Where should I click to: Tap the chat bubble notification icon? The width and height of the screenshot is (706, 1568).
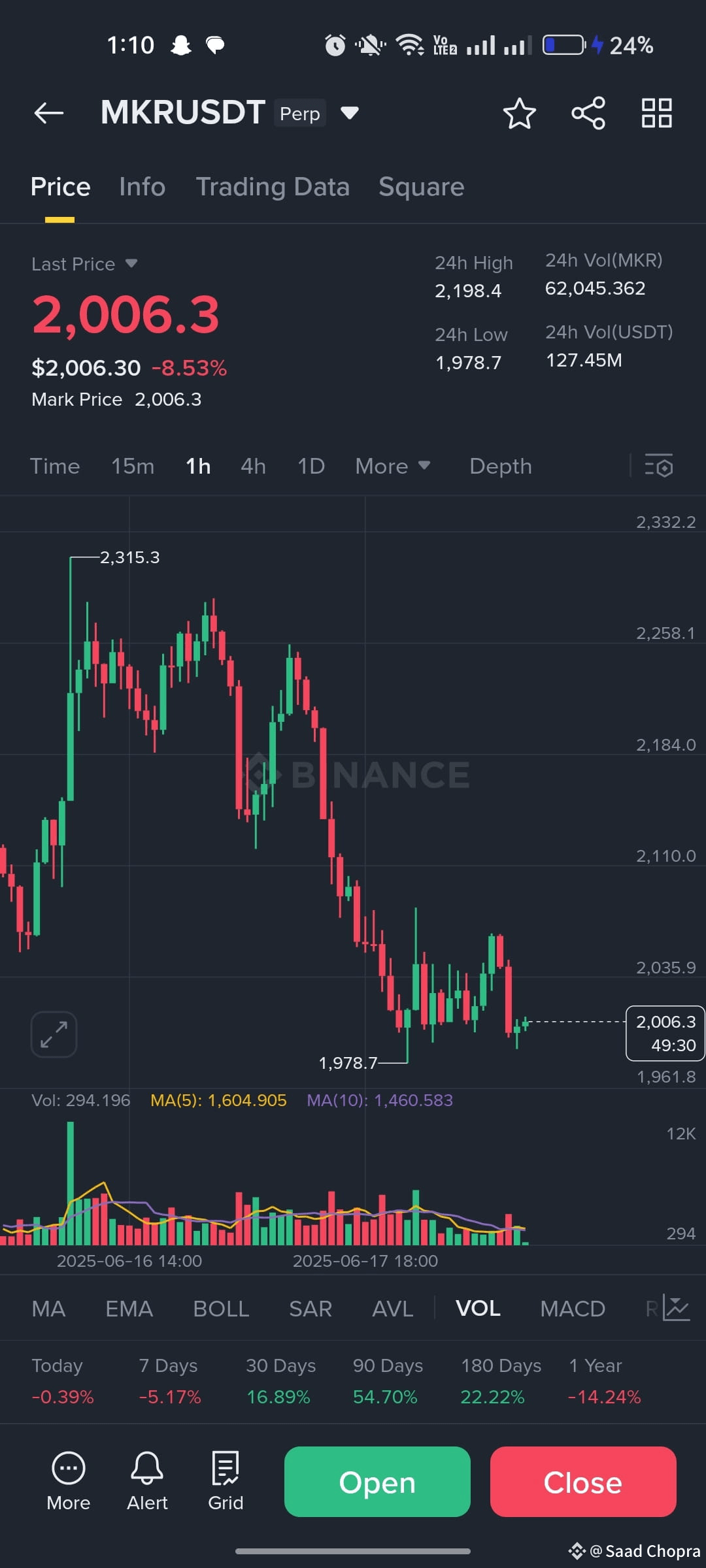point(215,45)
